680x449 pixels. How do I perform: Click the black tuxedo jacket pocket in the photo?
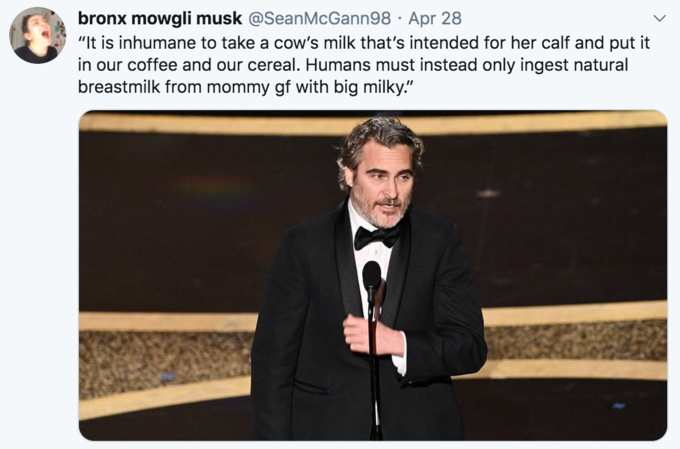click(x=311, y=386)
